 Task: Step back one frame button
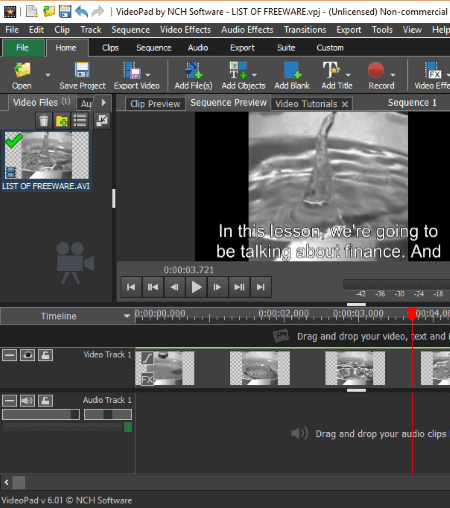[174, 287]
